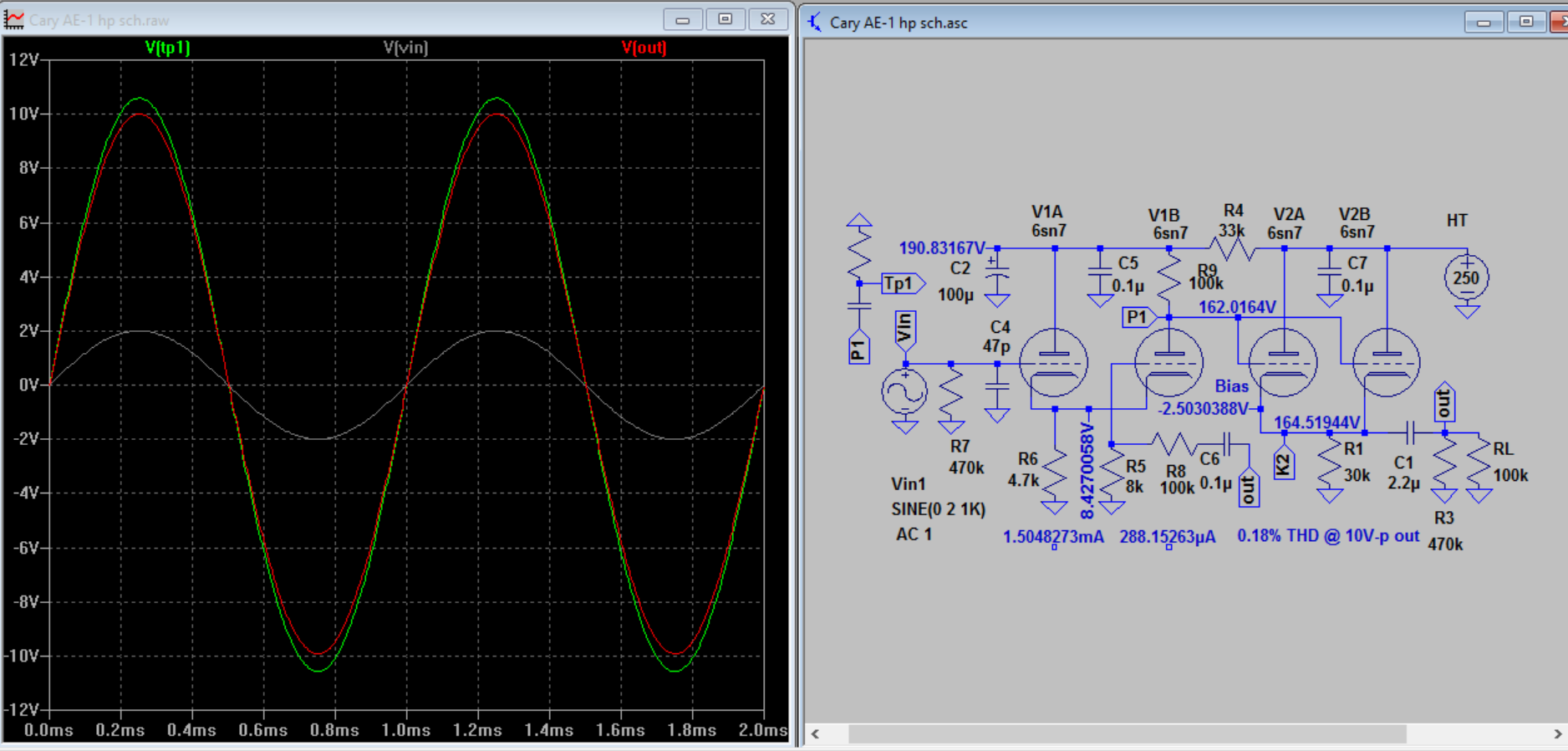Click the sch.raw waveform window title icon
This screenshot has height=751, width=1568.
pyautogui.click(x=14, y=19)
